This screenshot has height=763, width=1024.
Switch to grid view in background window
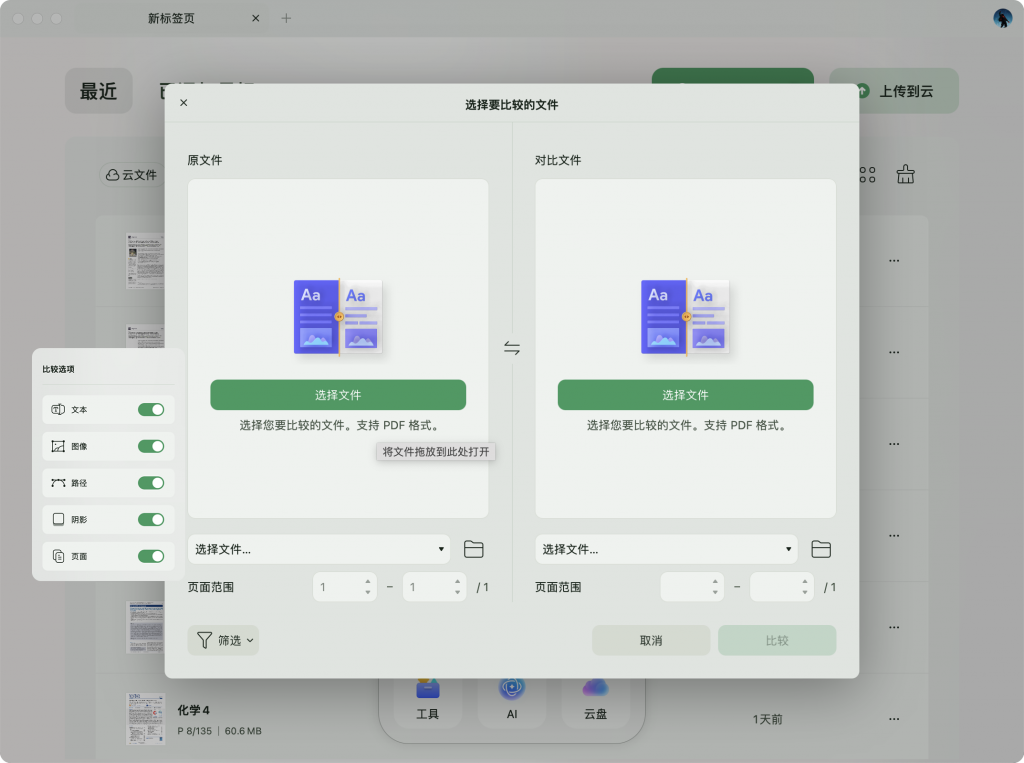pyautogui.click(x=867, y=174)
